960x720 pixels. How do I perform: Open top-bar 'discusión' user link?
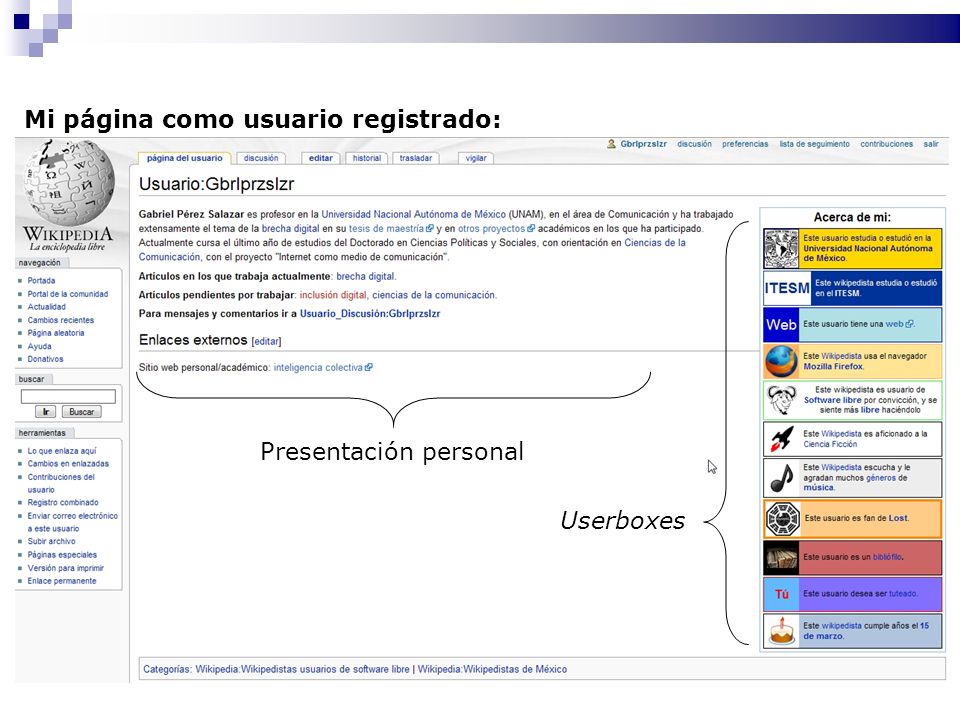[694, 144]
